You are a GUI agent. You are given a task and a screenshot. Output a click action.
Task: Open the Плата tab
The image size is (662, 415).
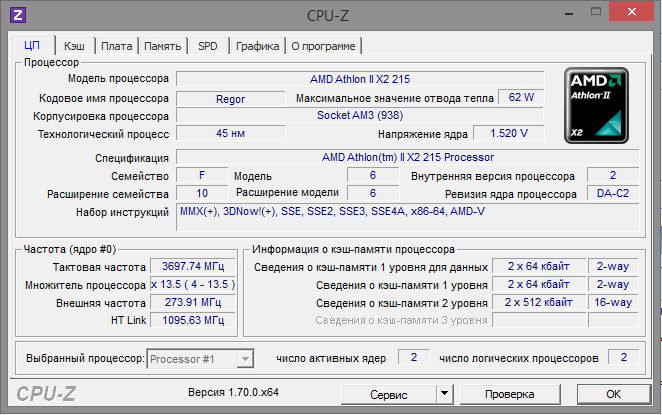(116, 46)
